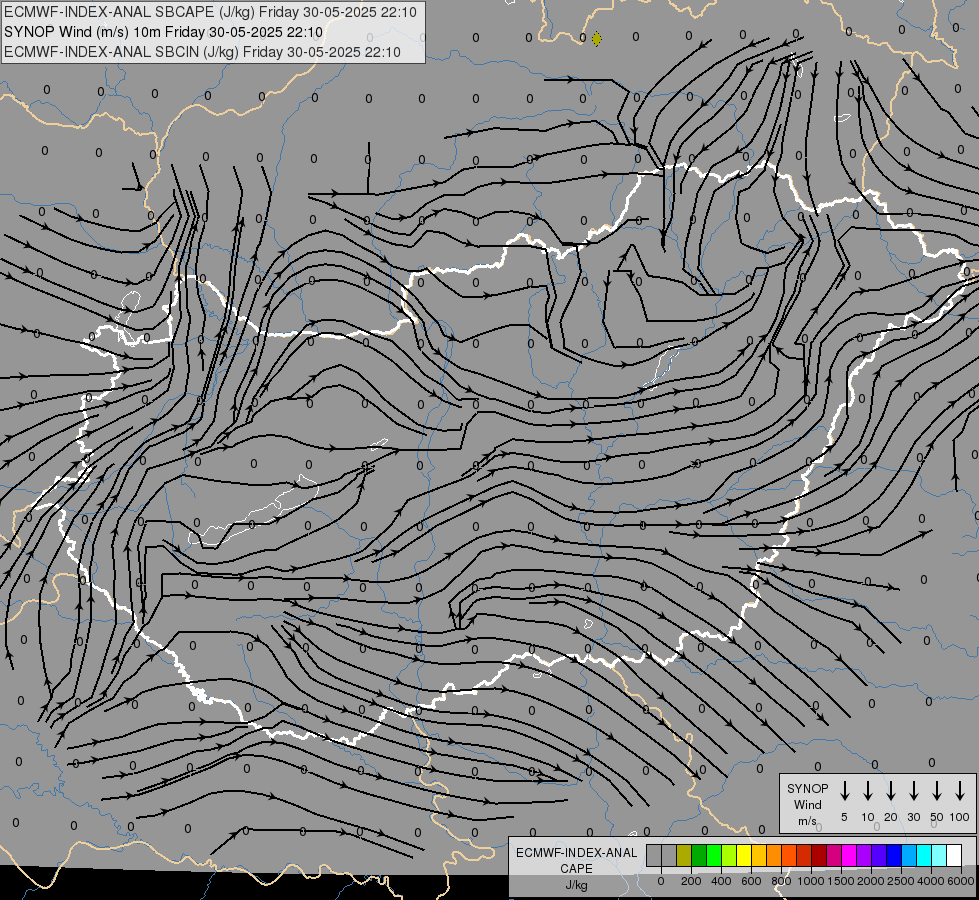The width and height of the screenshot is (979, 900).
Task: Click the dark maroon swatch right of 1000
Action: point(819,855)
